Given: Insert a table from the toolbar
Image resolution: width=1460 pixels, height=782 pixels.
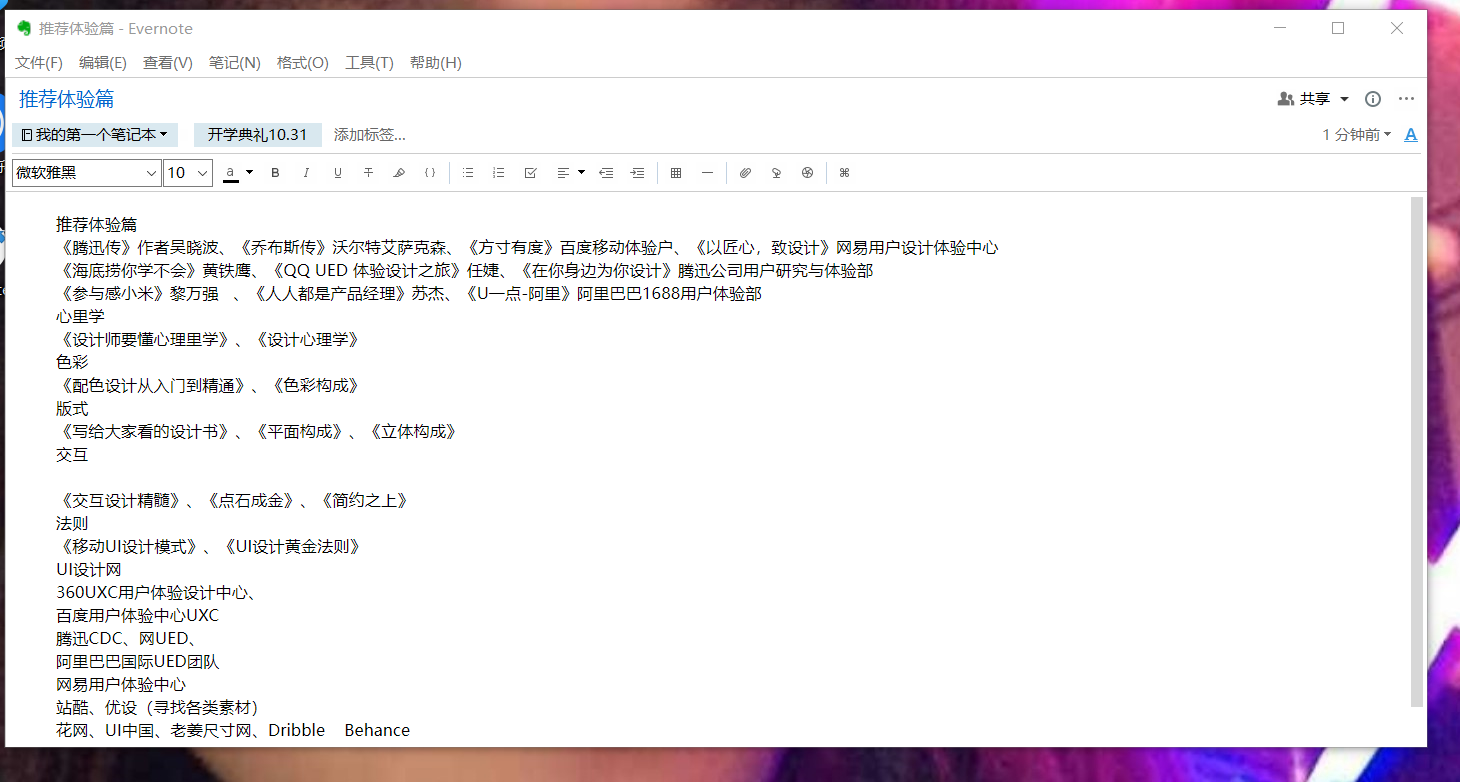Looking at the screenshot, I should pyautogui.click(x=676, y=173).
